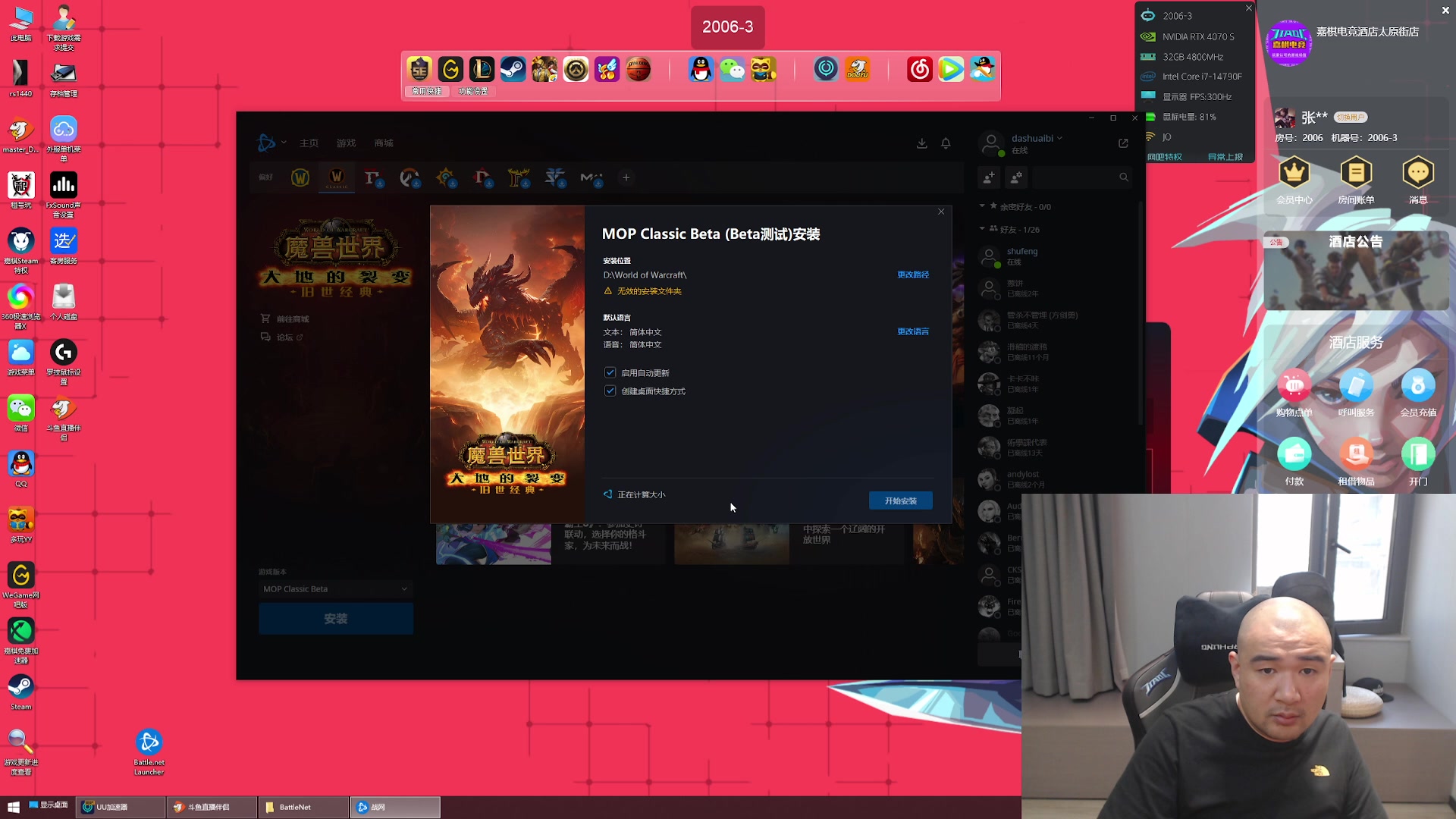Go to 商城 in Battle.net navigation

[383, 143]
